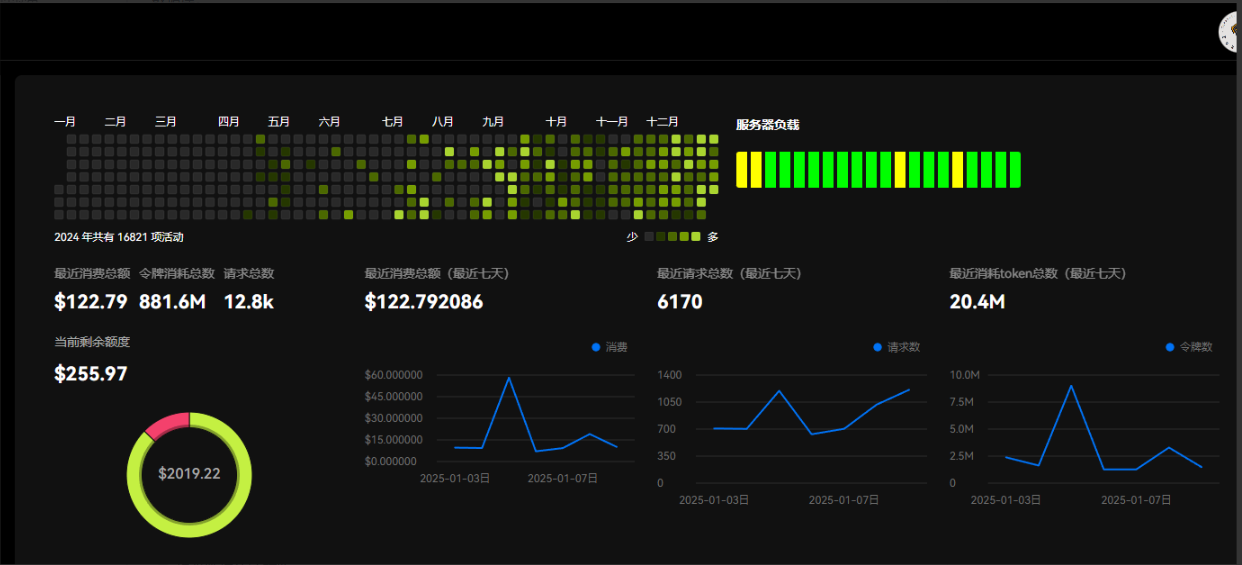1242x565 pixels.
Task: Click 2025-01-07日 under the 请求数 chart
Action: click(x=844, y=498)
